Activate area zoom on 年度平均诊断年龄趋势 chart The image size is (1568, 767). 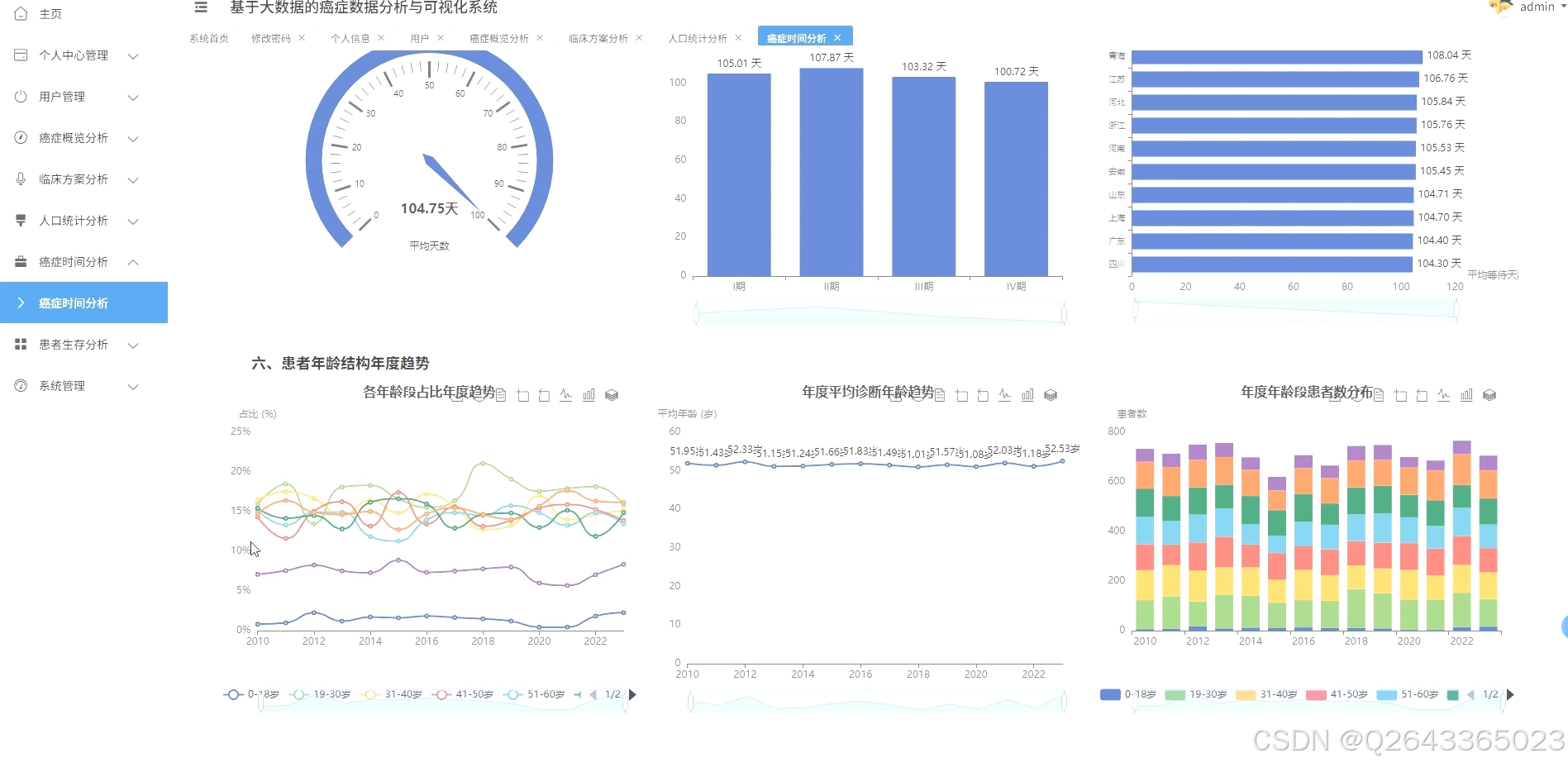pos(961,395)
